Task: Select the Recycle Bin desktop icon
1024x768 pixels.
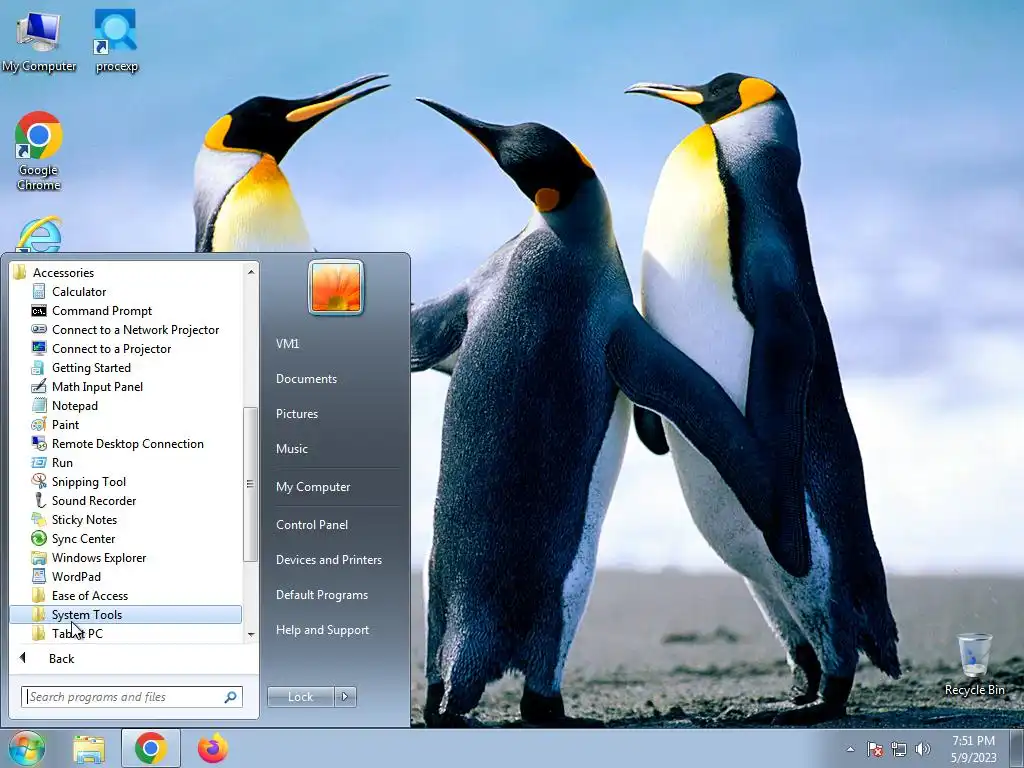Action: (x=974, y=664)
